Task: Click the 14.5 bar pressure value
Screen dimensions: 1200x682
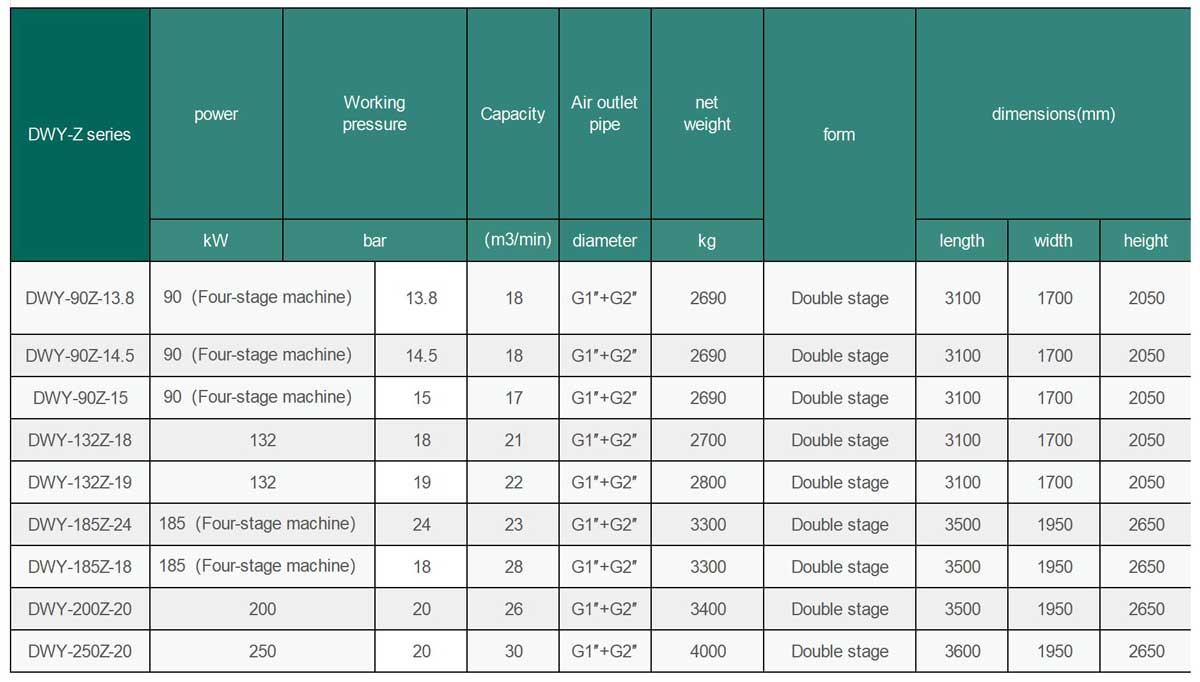Action: [421, 356]
